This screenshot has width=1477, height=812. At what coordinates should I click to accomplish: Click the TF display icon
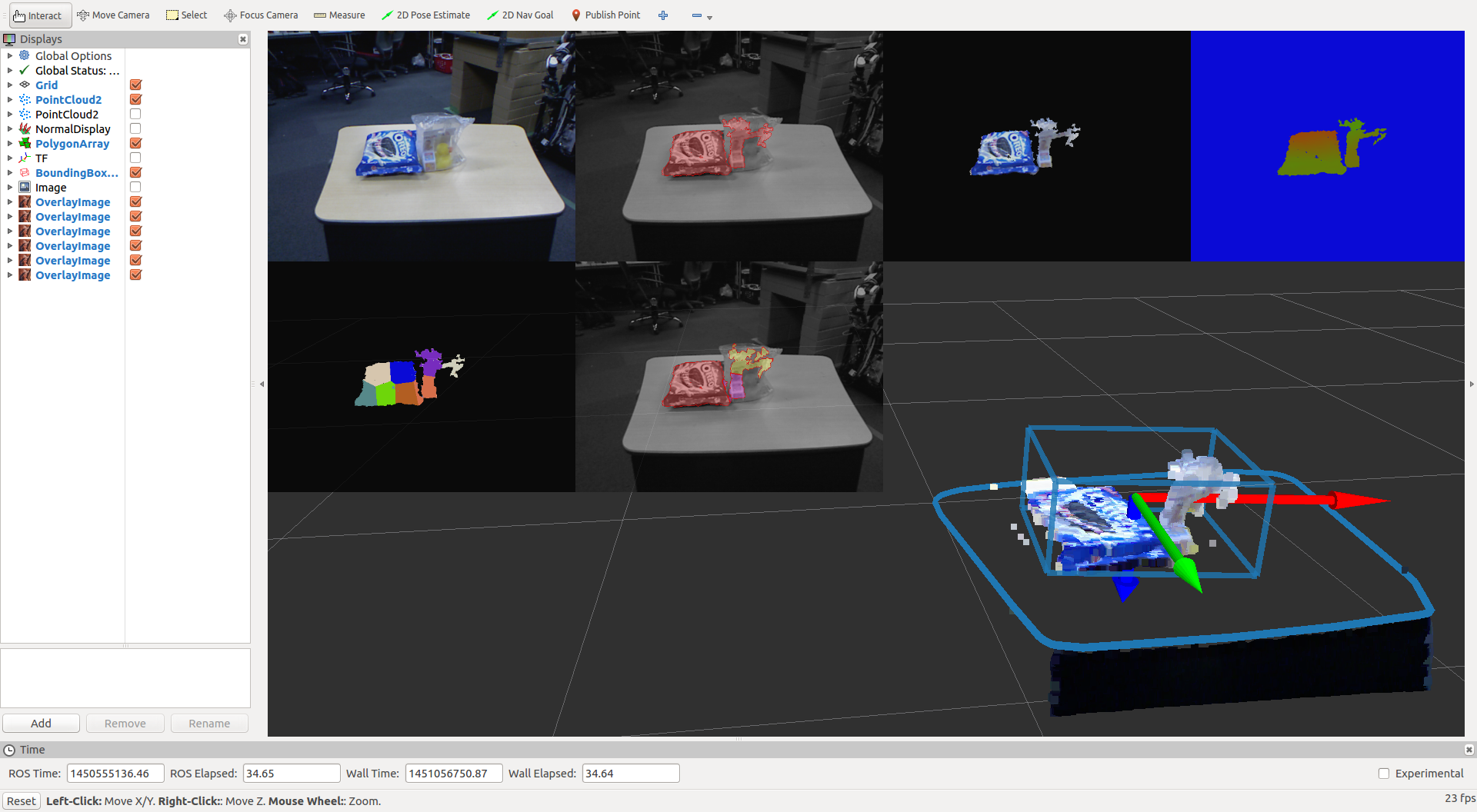tap(25, 158)
